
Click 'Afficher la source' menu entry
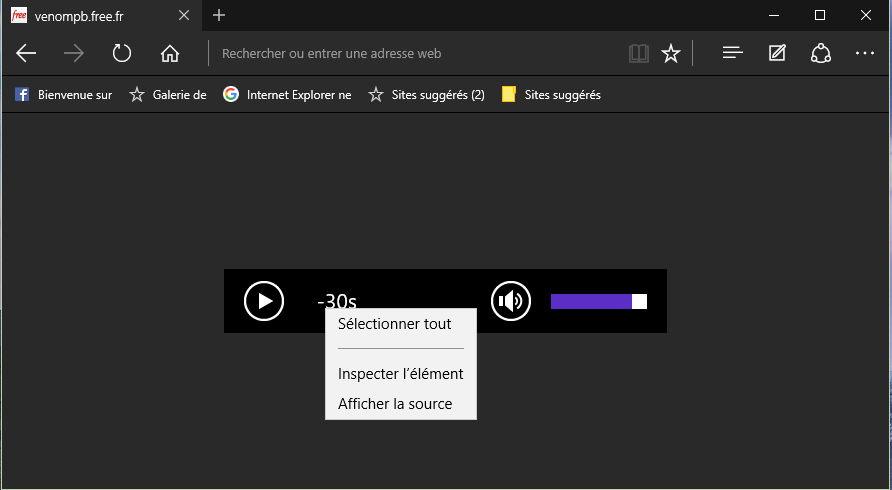pyautogui.click(x=395, y=404)
